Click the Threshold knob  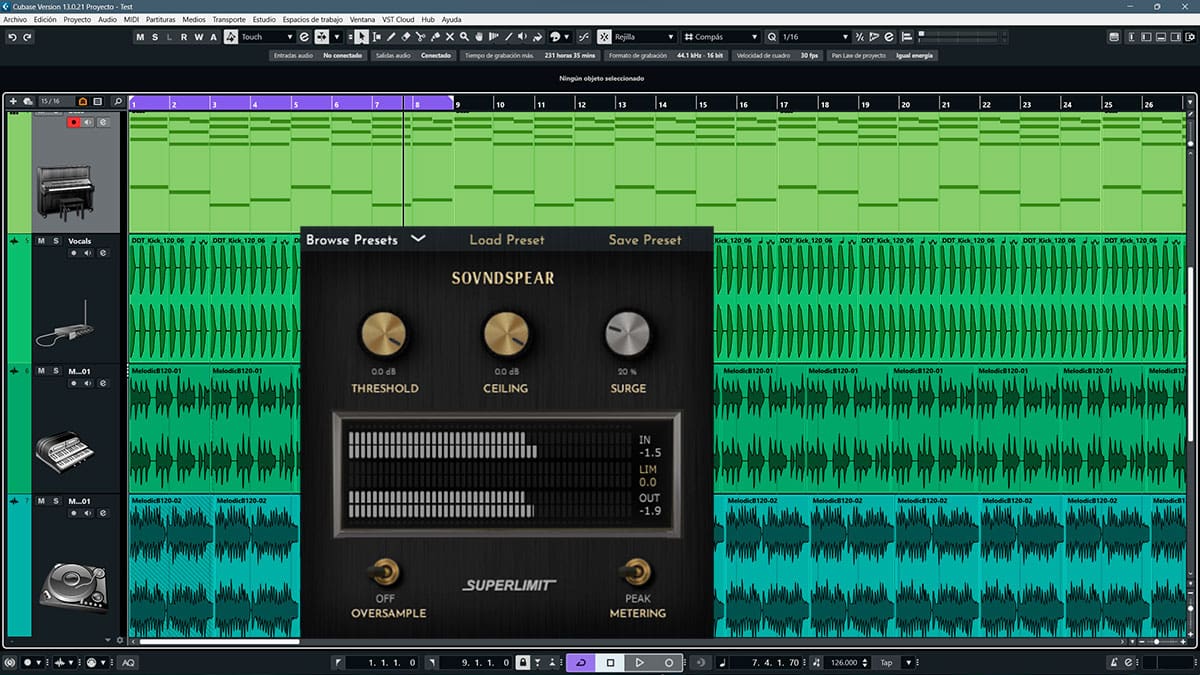tap(384, 334)
